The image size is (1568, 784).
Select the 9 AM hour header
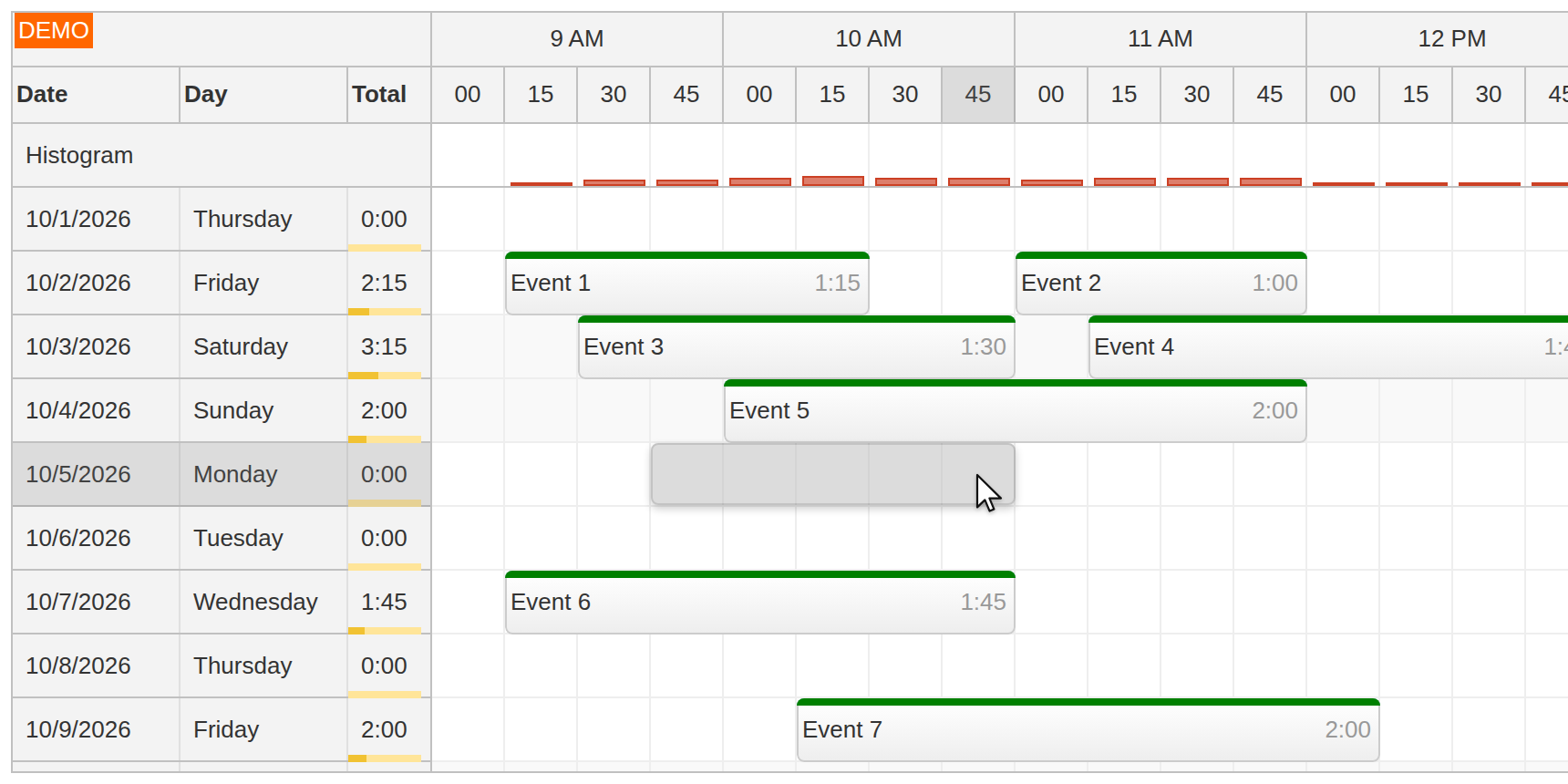[x=577, y=39]
